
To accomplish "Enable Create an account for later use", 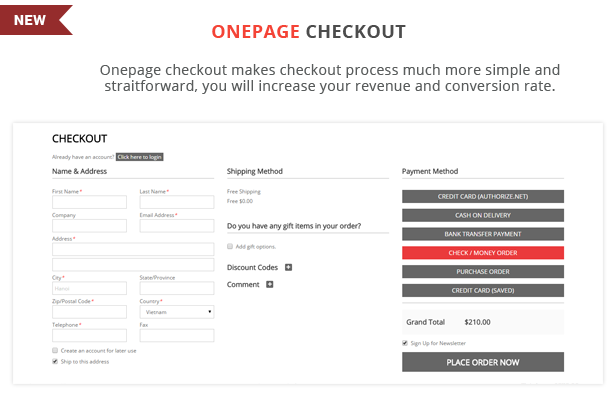I will pyautogui.click(x=55, y=350).
